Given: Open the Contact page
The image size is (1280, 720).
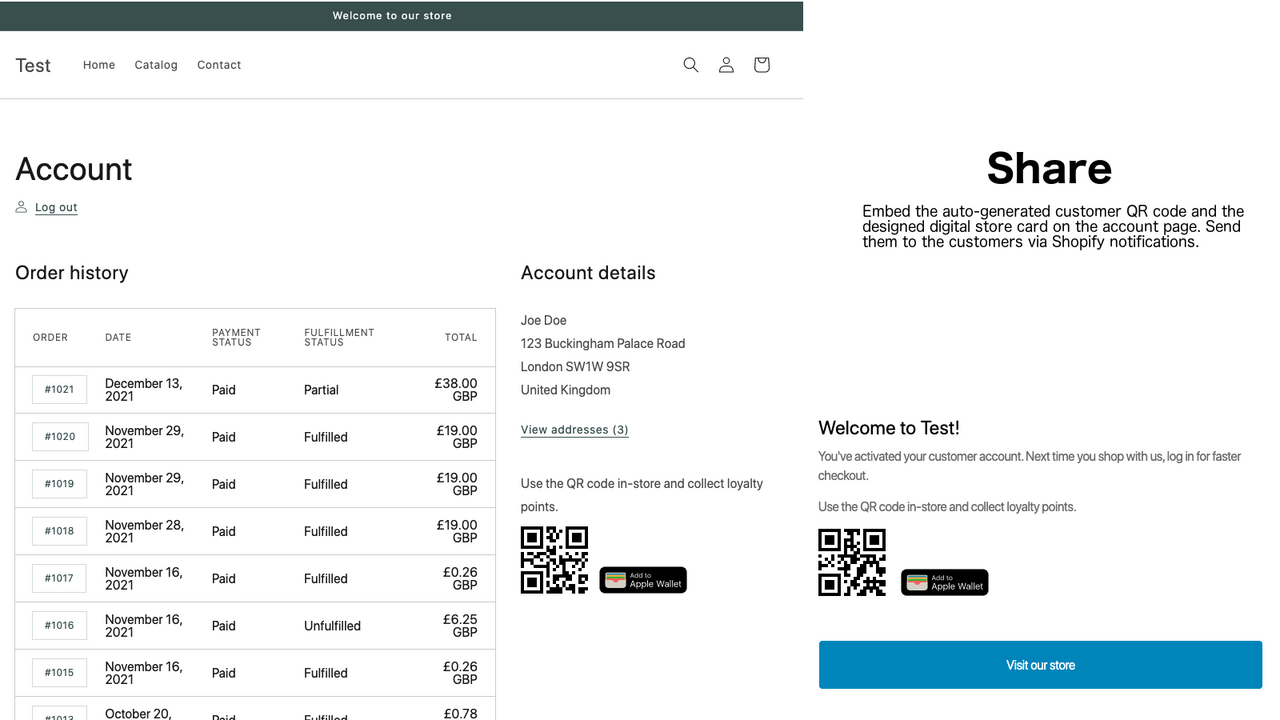Looking at the screenshot, I should (x=219, y=64).
